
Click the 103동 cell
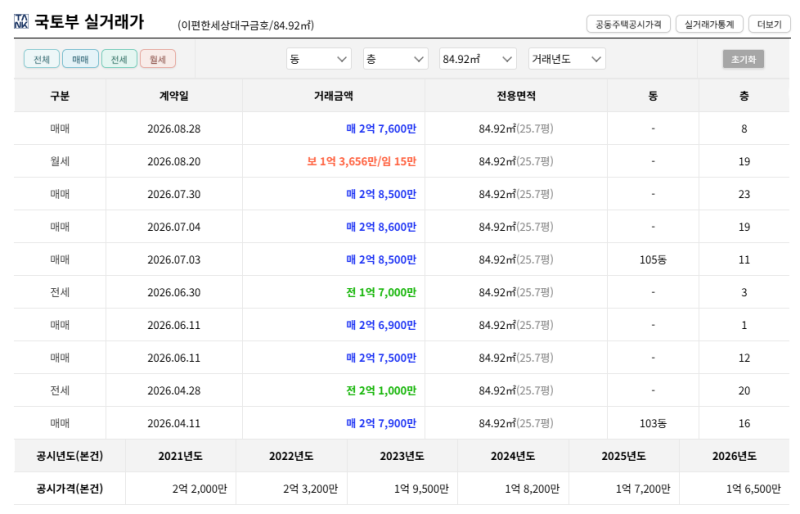coord(653,423)
